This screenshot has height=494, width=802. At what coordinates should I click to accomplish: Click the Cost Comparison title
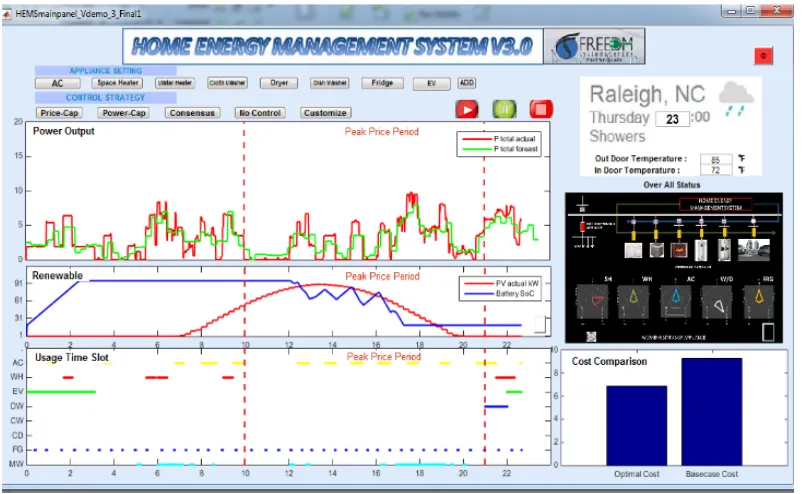point(609,362)
